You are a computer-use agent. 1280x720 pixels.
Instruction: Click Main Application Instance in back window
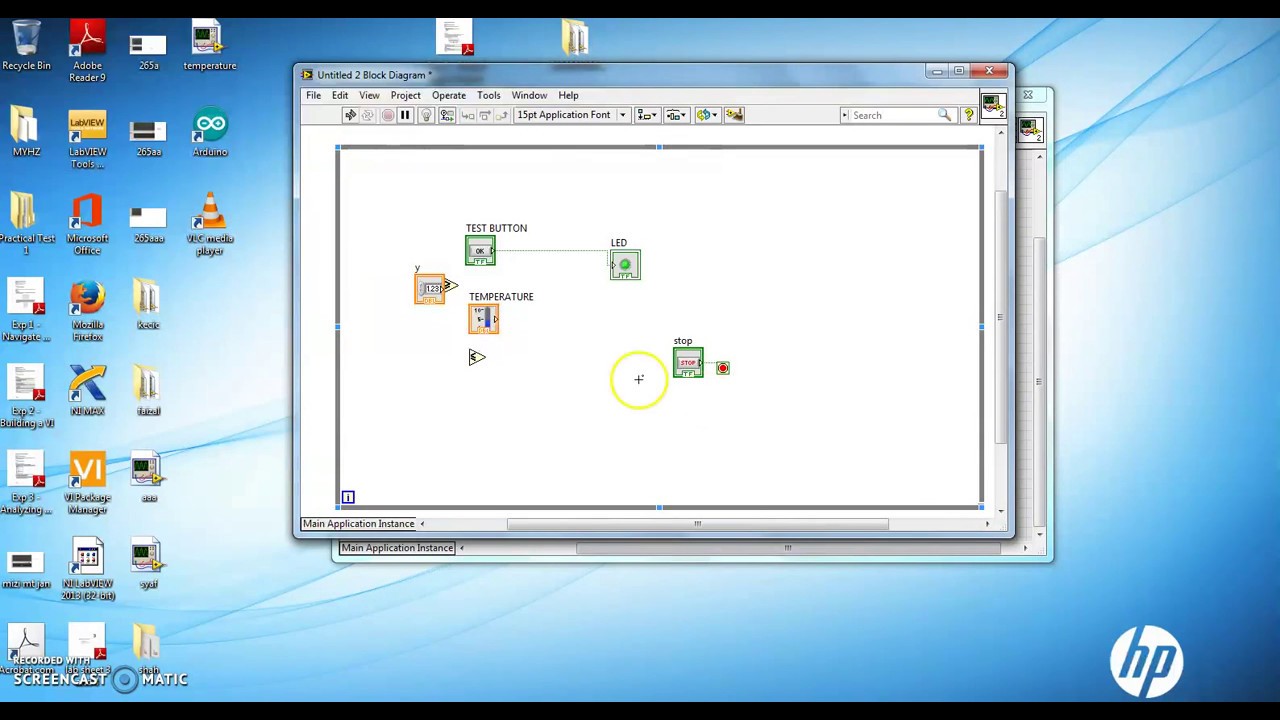(x=397, y=548)
